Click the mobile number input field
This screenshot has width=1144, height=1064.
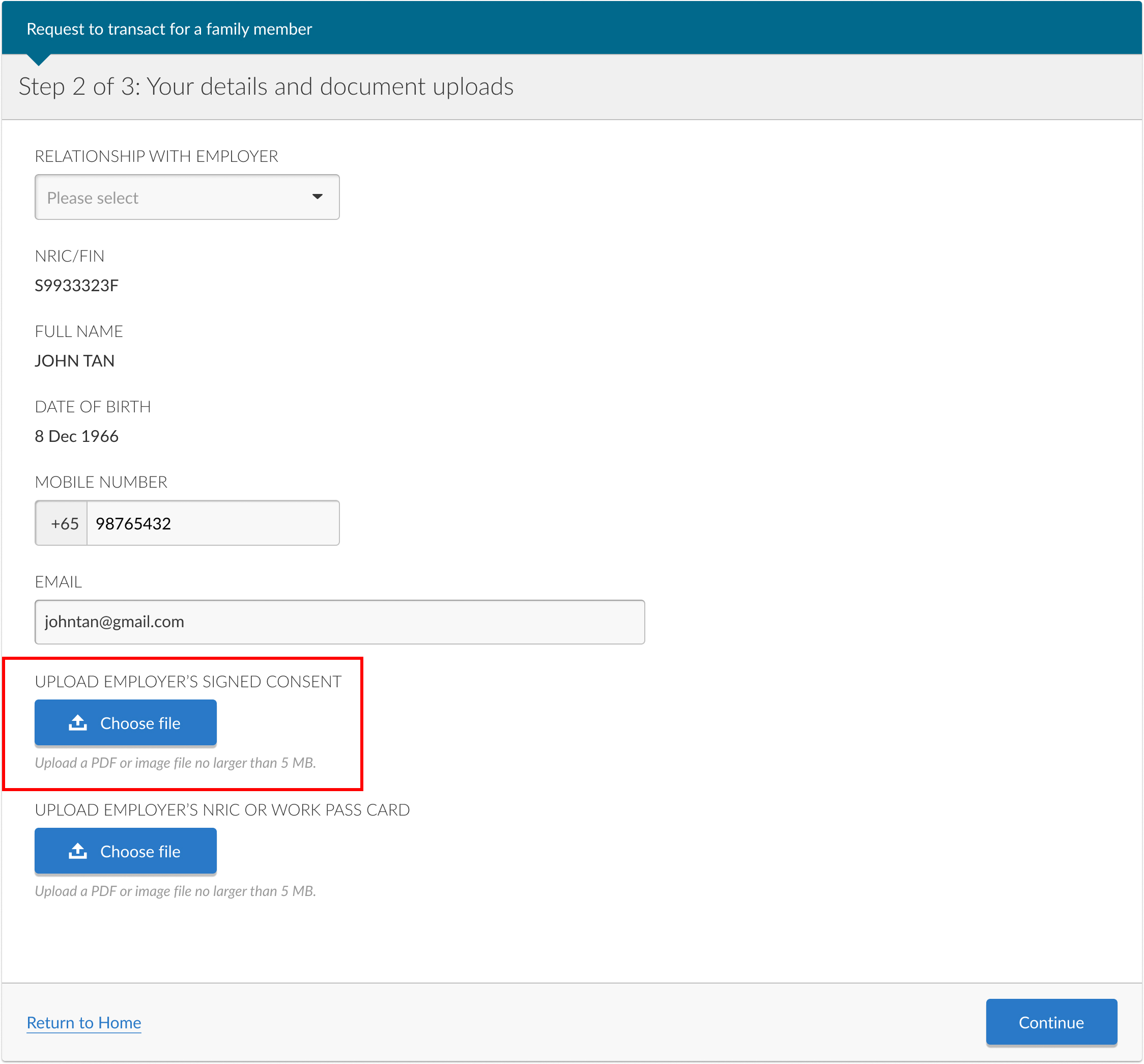[213, 523]
